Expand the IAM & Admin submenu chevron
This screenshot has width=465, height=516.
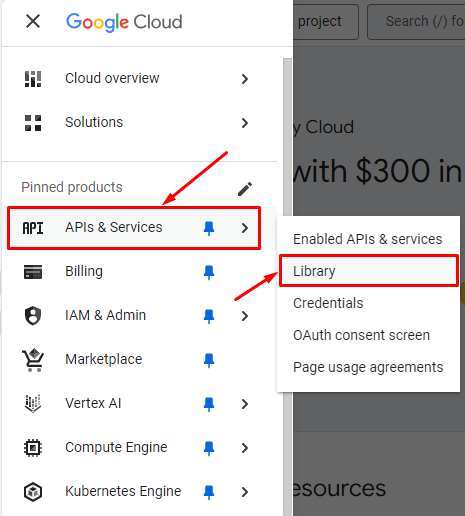pos(245,316)
